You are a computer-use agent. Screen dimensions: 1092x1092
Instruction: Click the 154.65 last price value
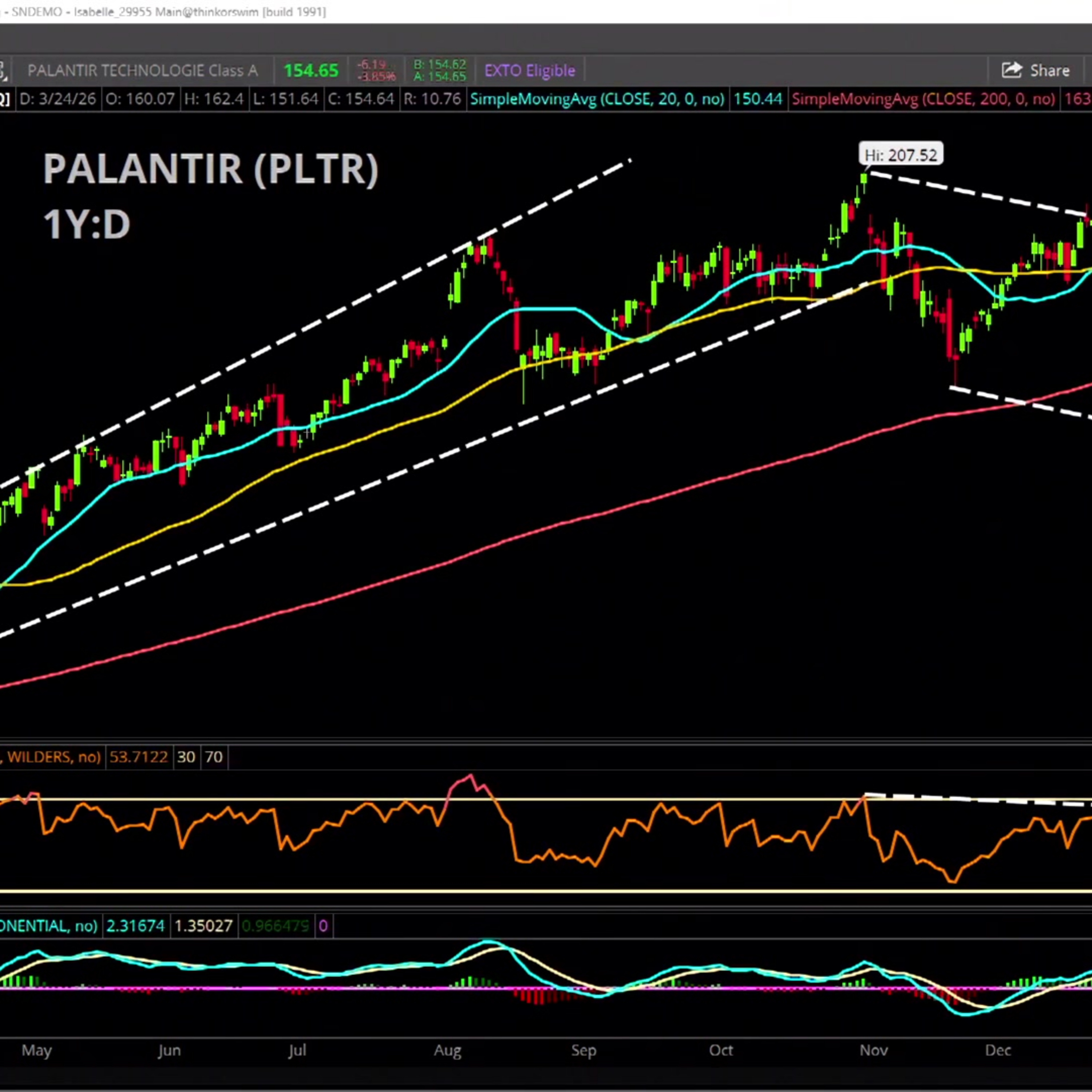tap(311, 71)
